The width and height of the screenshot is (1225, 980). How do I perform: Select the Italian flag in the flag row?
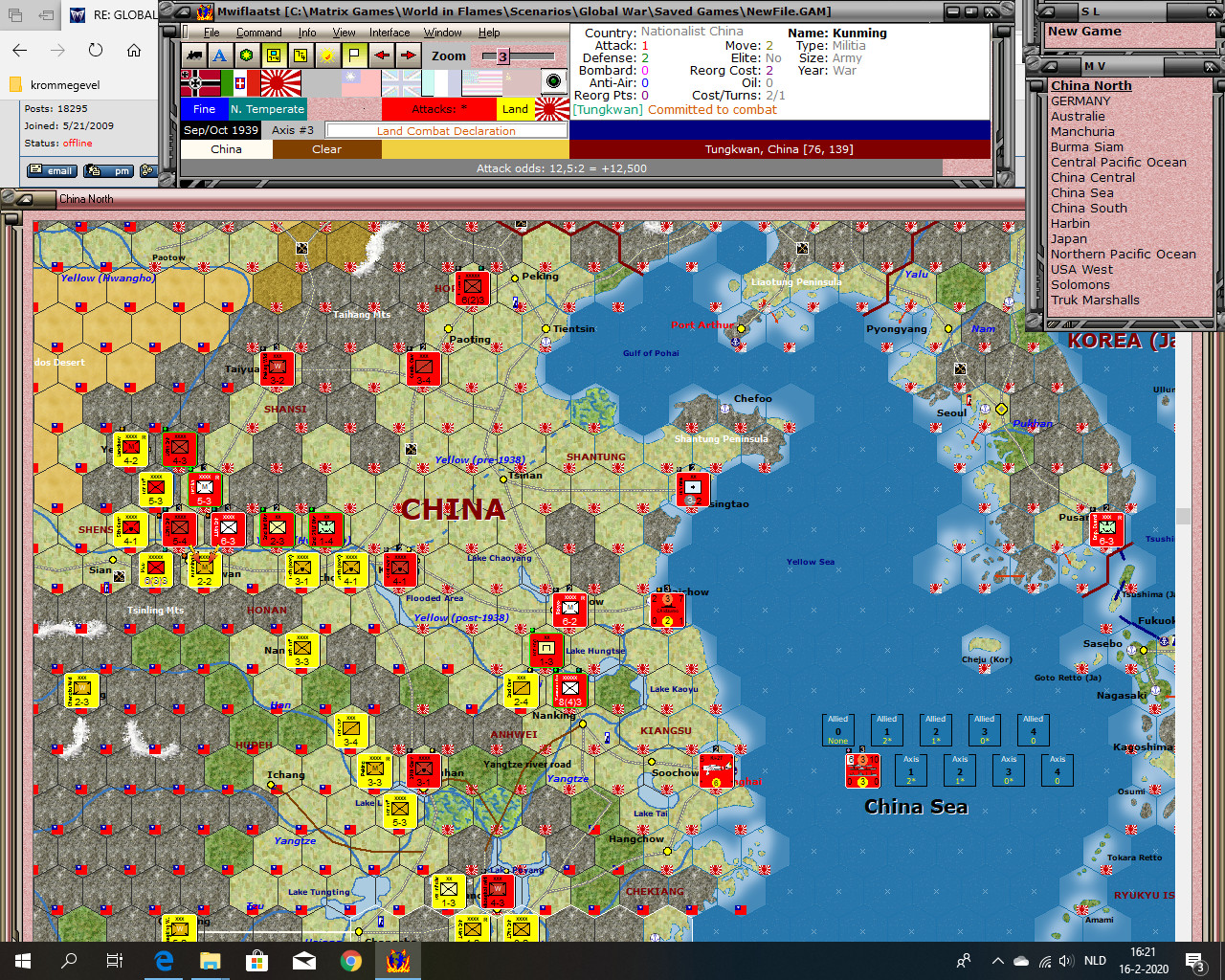coord(240,83)
